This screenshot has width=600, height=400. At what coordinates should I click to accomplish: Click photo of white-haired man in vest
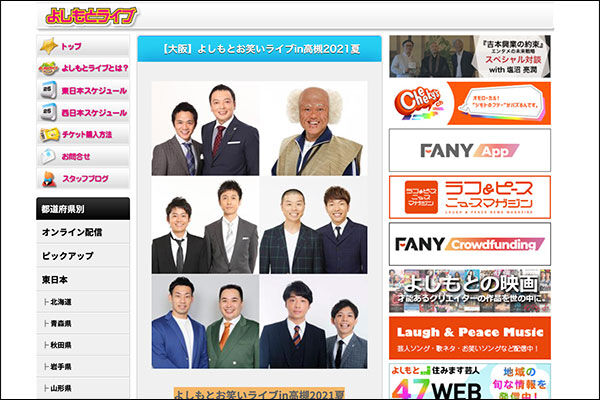[313, 128]
